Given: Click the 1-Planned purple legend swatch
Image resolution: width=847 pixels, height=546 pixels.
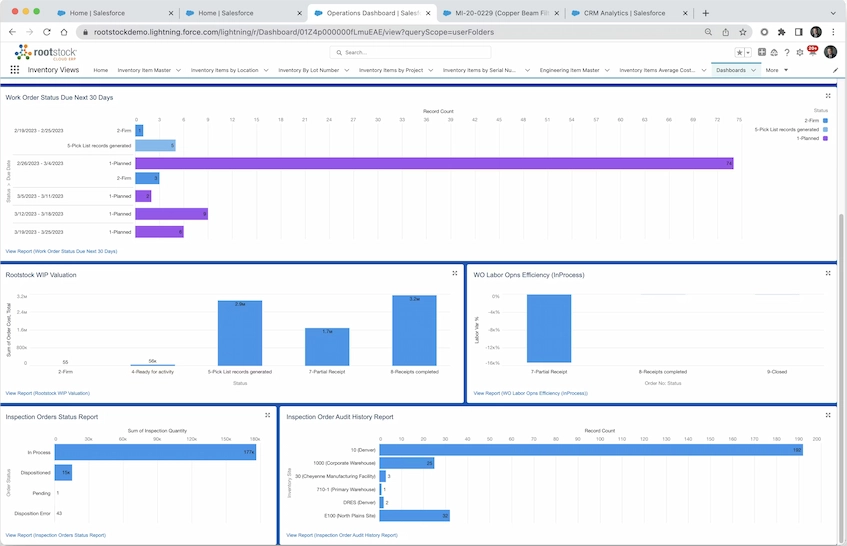Looking at the screenshot, I should [x=825, y=138].
